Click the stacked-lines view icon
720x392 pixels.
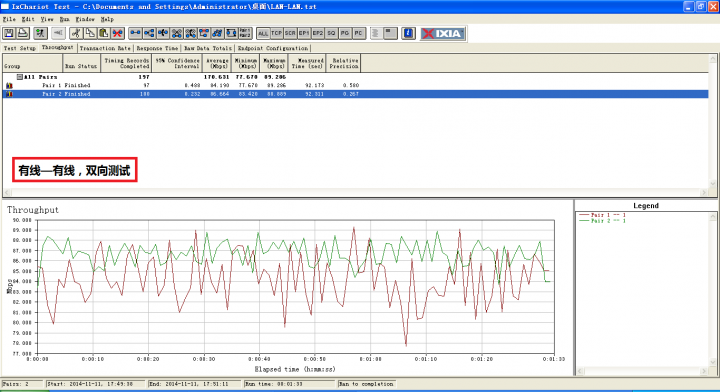(376, 33)
